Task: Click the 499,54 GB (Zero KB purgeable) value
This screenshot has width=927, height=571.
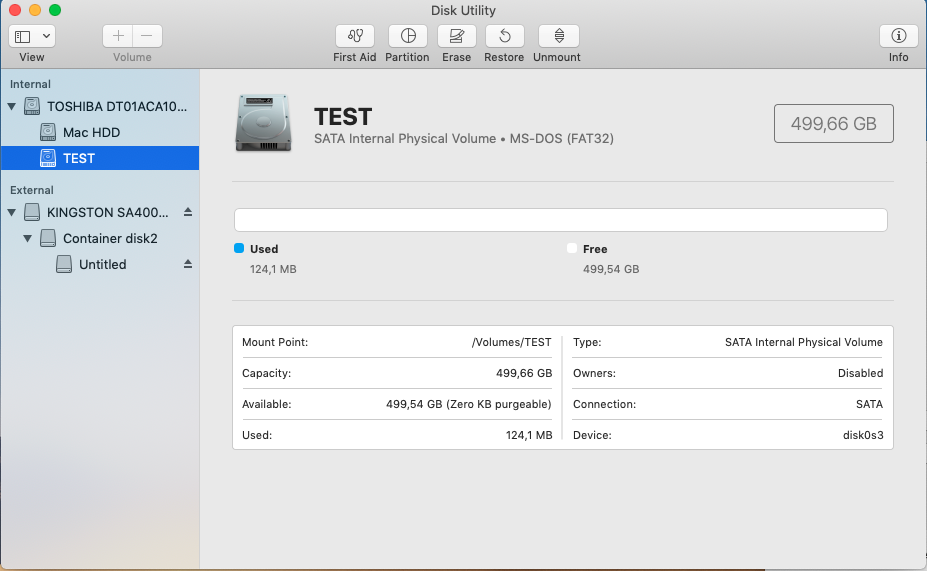Action: (x=469, y=404)
